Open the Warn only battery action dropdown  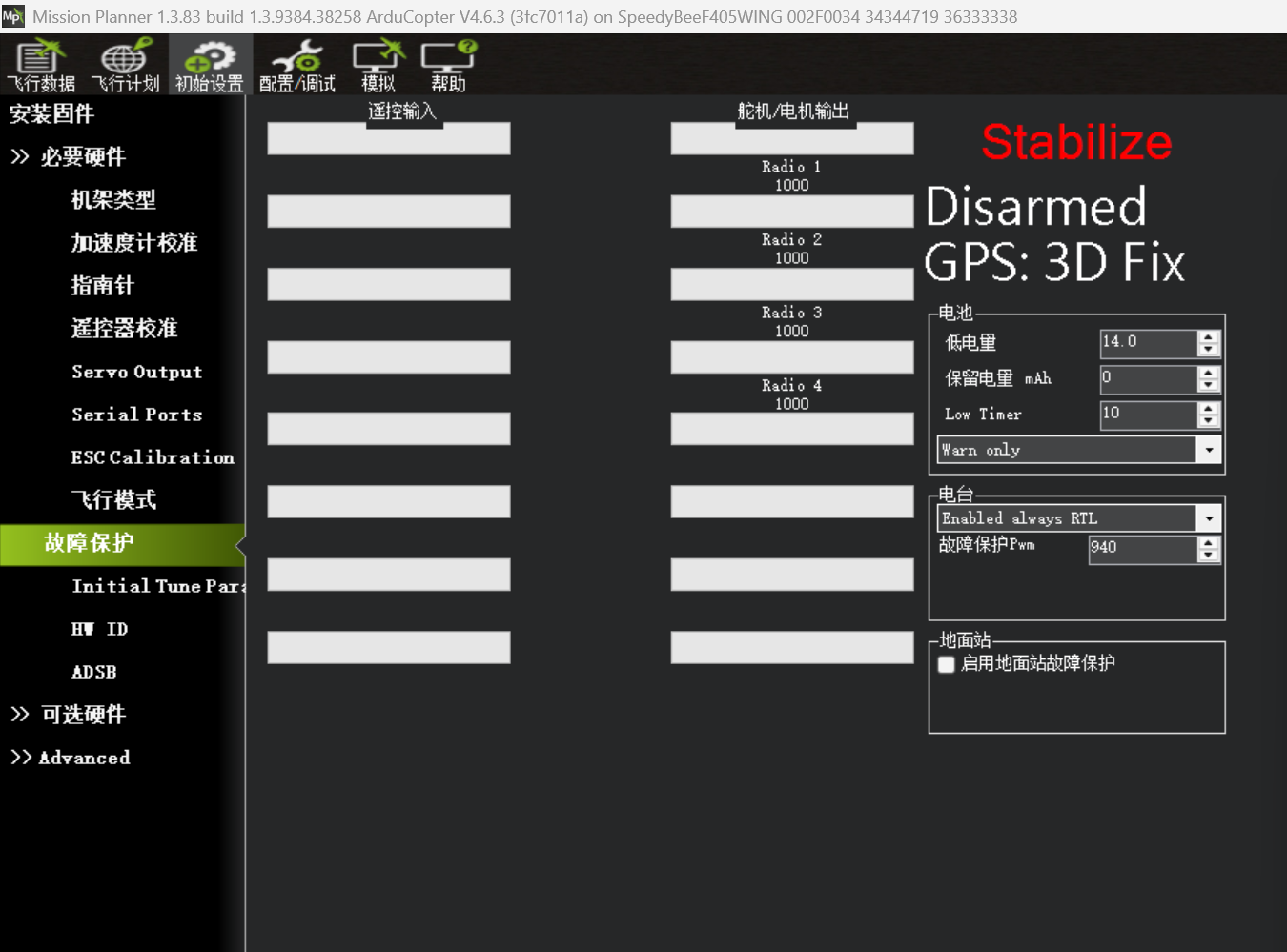(x=1080, y=450)
